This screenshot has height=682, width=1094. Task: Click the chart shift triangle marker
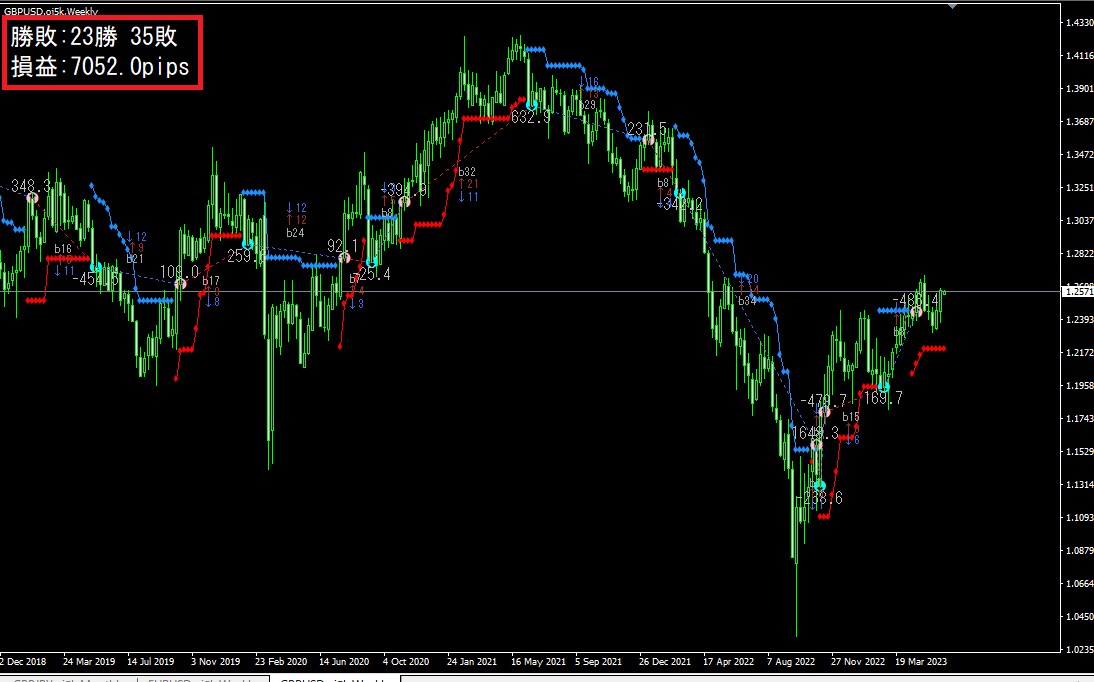click(952, 6)
